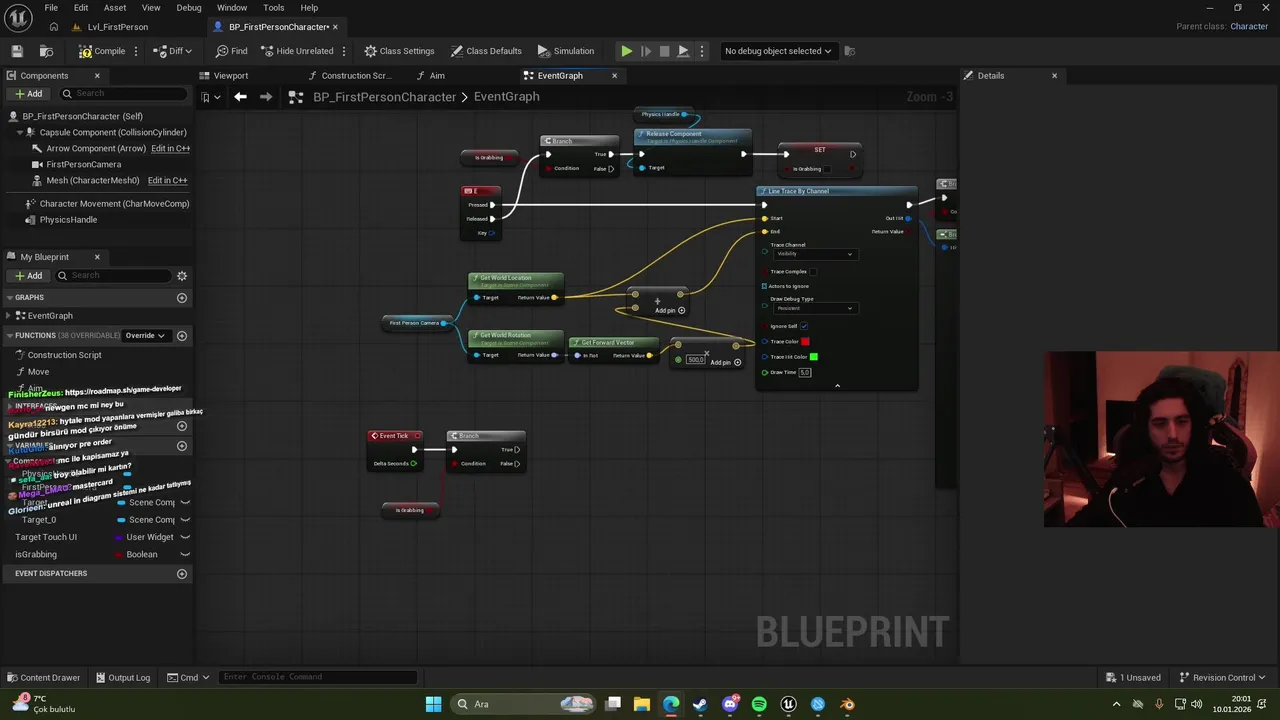Open the Edit menu
The height and width of the screenshot is (720, 1280).
(x=81, y=7)
